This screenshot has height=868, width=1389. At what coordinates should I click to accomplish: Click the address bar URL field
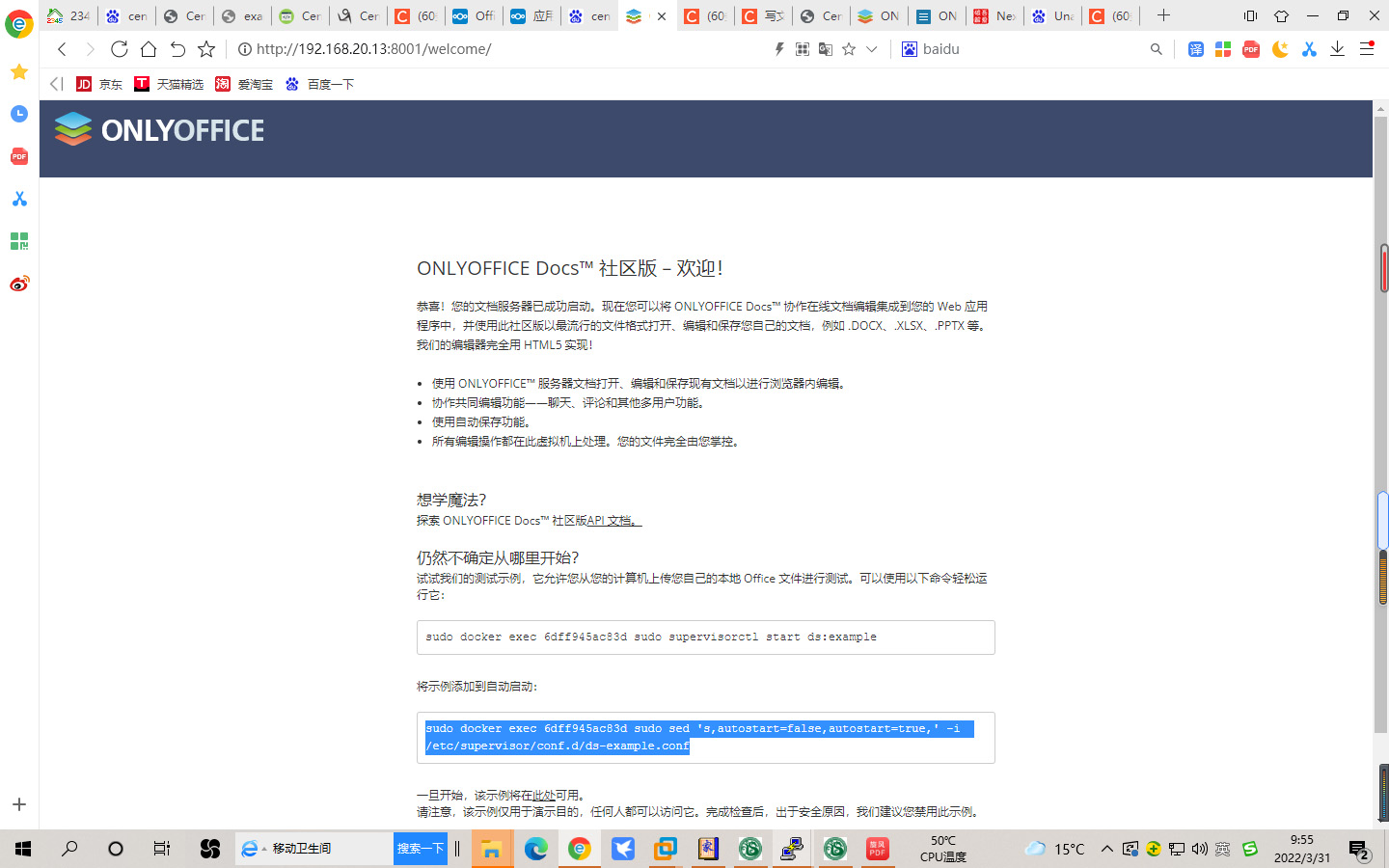click(502, 49)
